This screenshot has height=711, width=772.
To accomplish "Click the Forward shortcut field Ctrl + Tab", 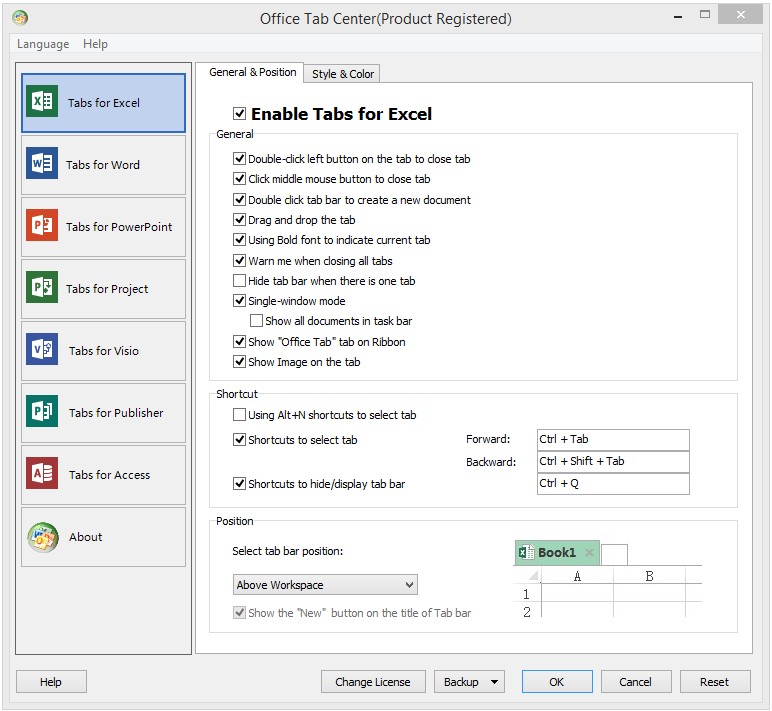I will coord(613,440).
